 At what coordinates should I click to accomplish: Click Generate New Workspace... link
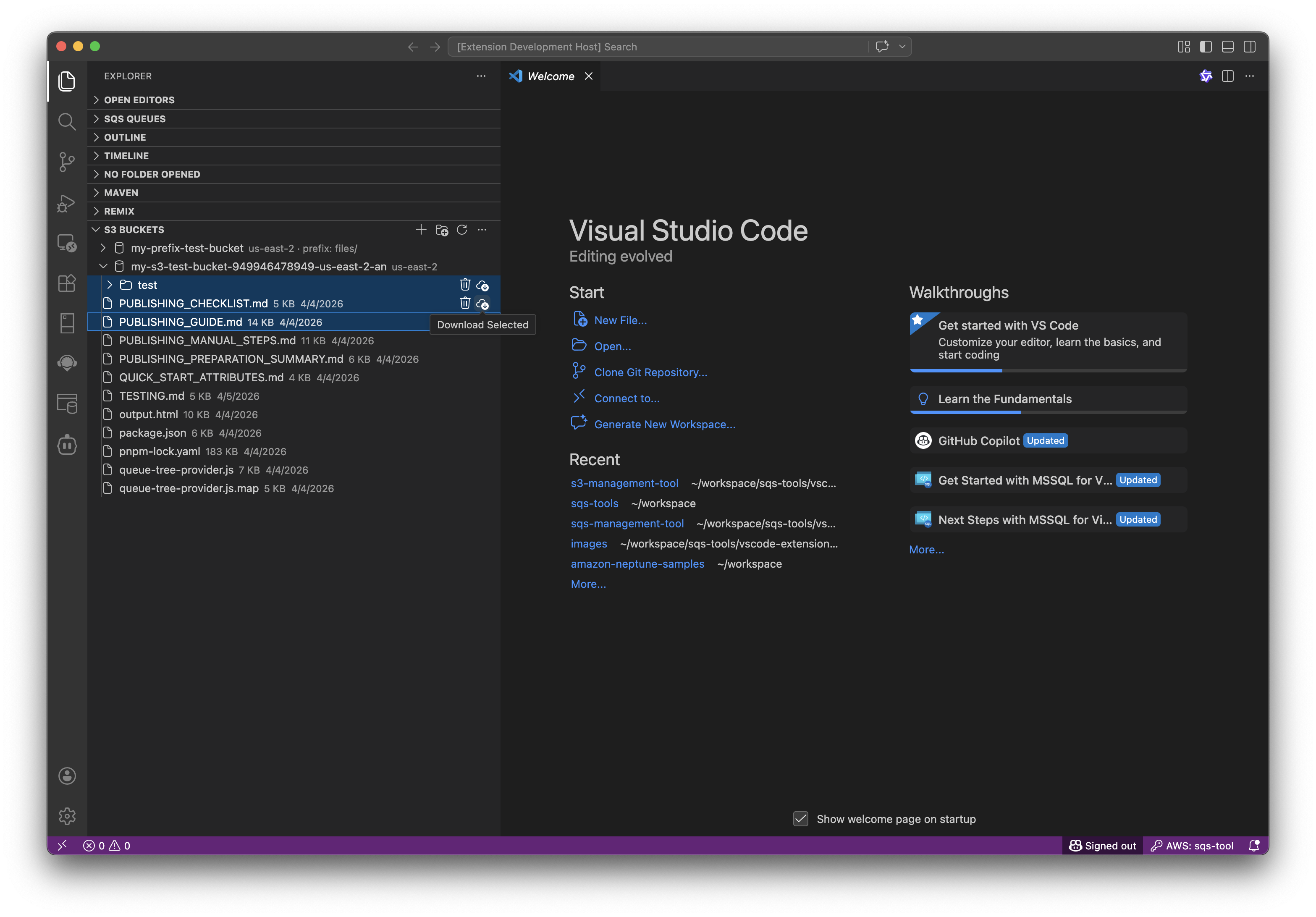(664, 424)
